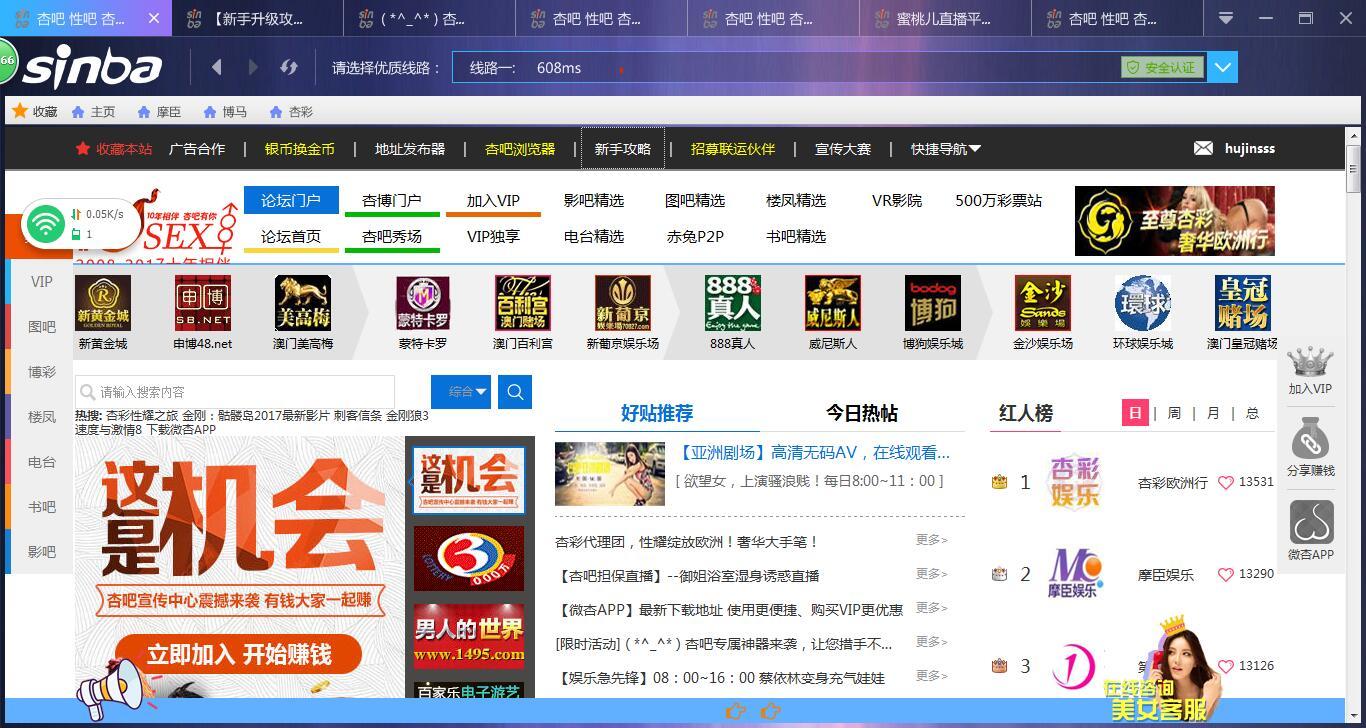The height and width of the screenshot is (728, 1366).
Task: Expand 更多 next to 杏彩代理团 post
Action: click(x=931, y=540)
